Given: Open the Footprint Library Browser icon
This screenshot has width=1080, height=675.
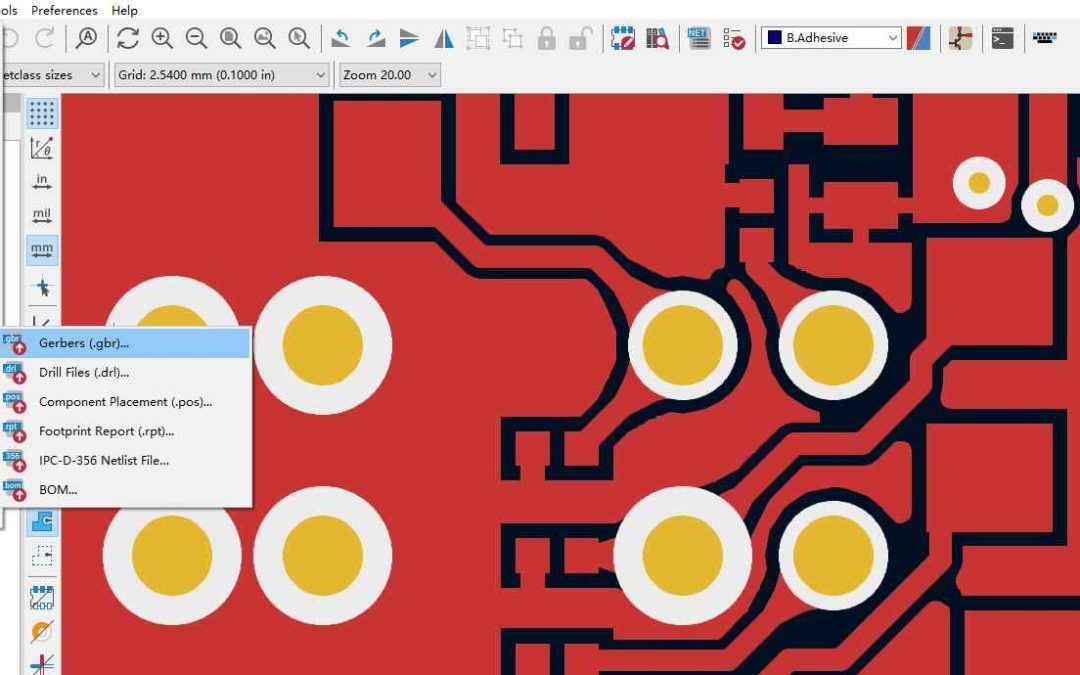Looking at the screenshot, I should (657, 38).
